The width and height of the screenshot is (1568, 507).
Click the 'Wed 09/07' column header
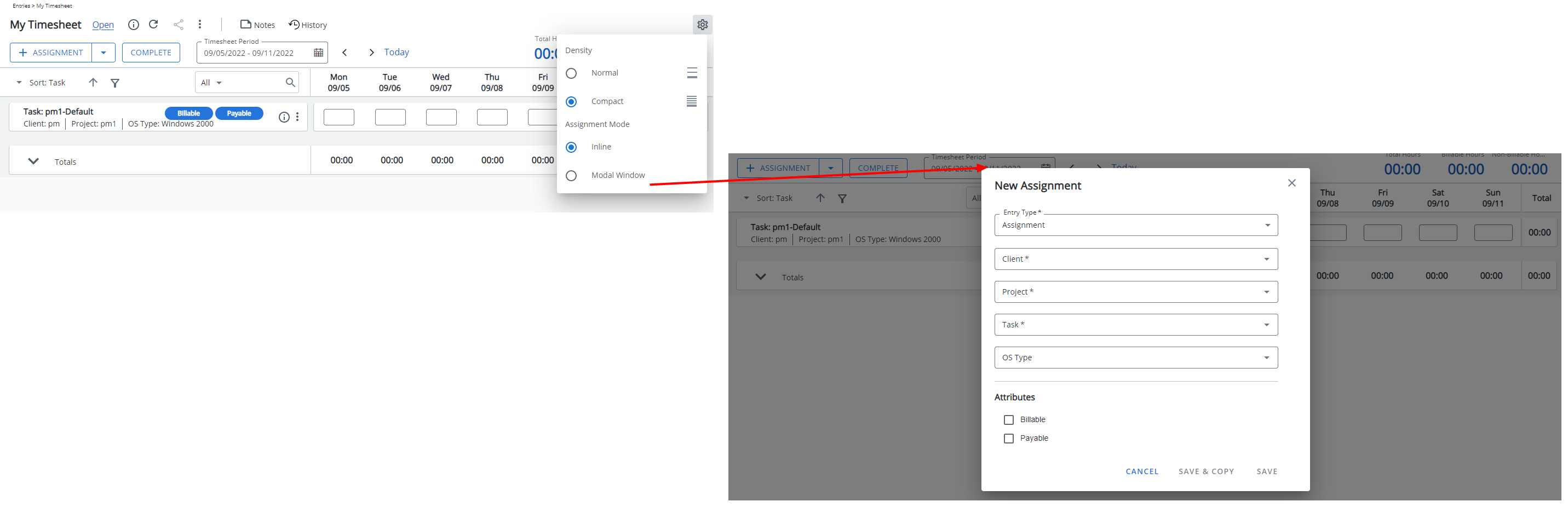tap(441, 83)
